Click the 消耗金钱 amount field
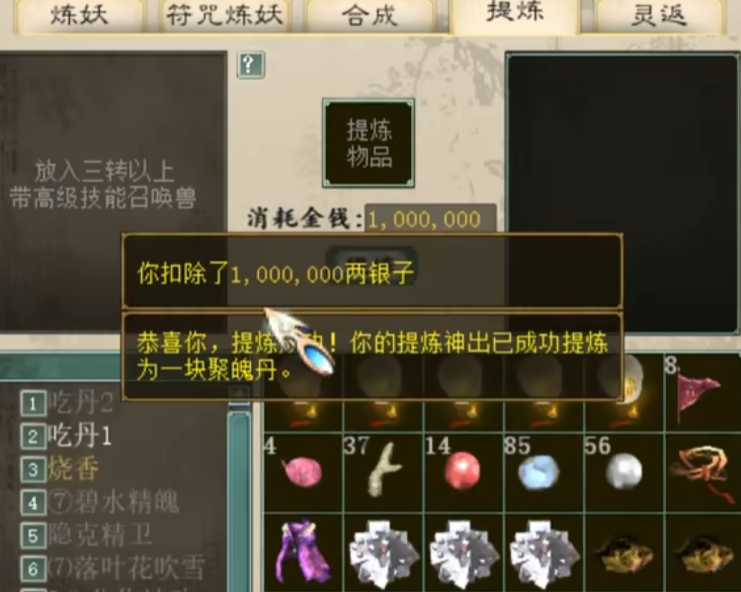Image resolution: width=741 pixels, height=592 pixels. click(430, 219)
